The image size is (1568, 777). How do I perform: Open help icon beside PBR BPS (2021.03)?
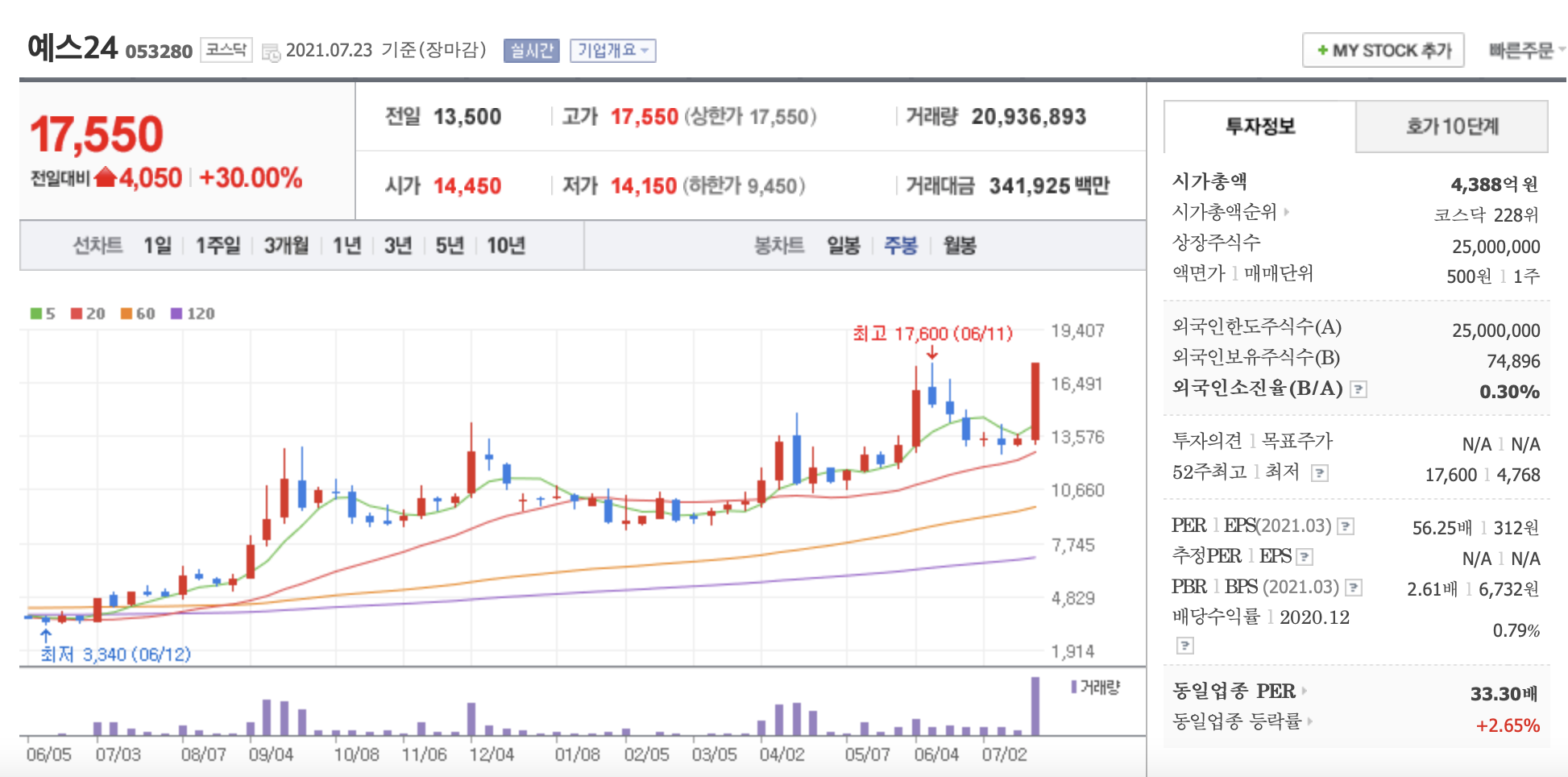click(1354, 588)
